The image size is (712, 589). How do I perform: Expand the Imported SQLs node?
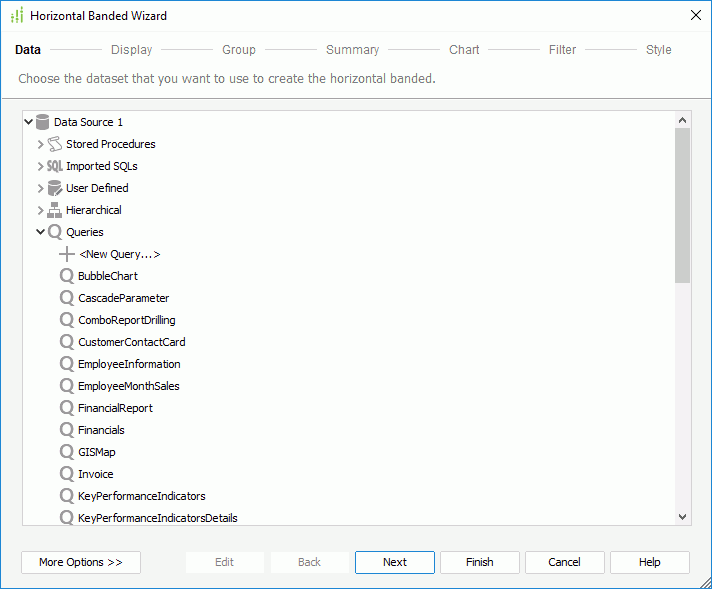point(40,166)
